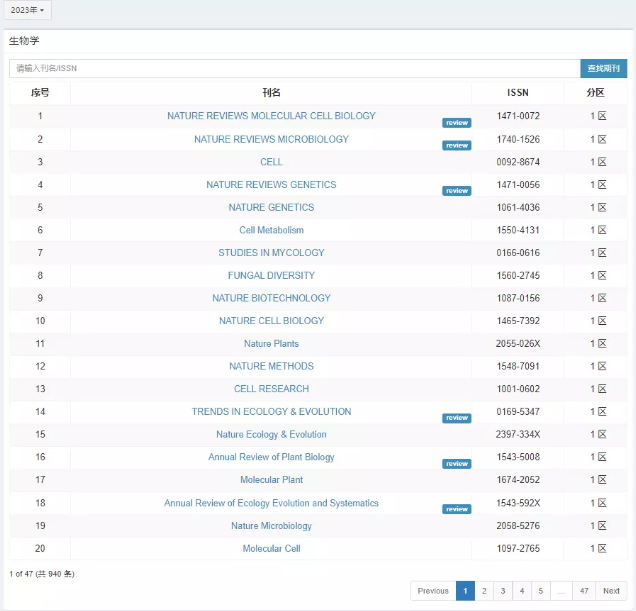Select pagination page 1
Viewport: 636px width, 611px height.
[465, 591]
